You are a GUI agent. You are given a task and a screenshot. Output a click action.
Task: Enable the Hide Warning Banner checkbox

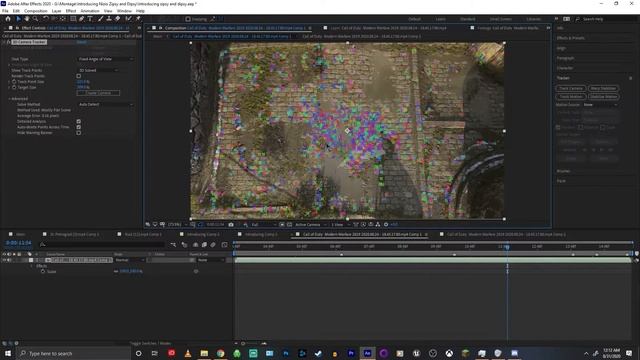coord(79,133)
